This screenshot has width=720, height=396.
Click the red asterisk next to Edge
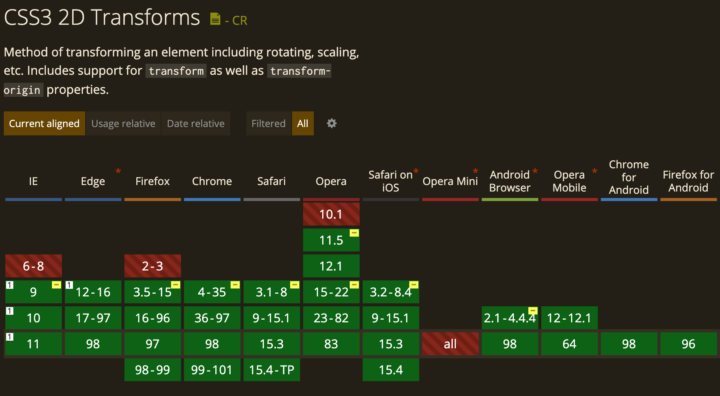point(118,171)
